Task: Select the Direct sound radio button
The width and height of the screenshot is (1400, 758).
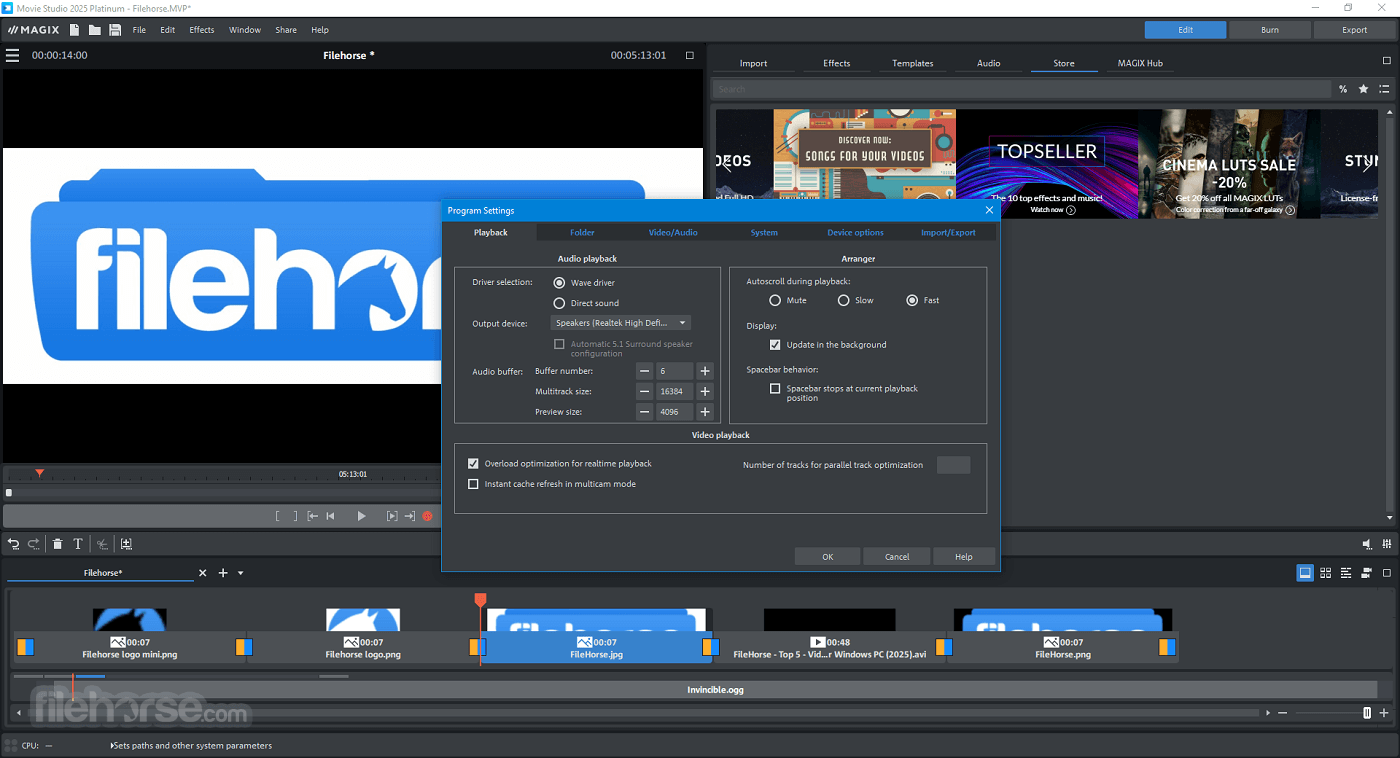Action: click(x=559, y=303)
